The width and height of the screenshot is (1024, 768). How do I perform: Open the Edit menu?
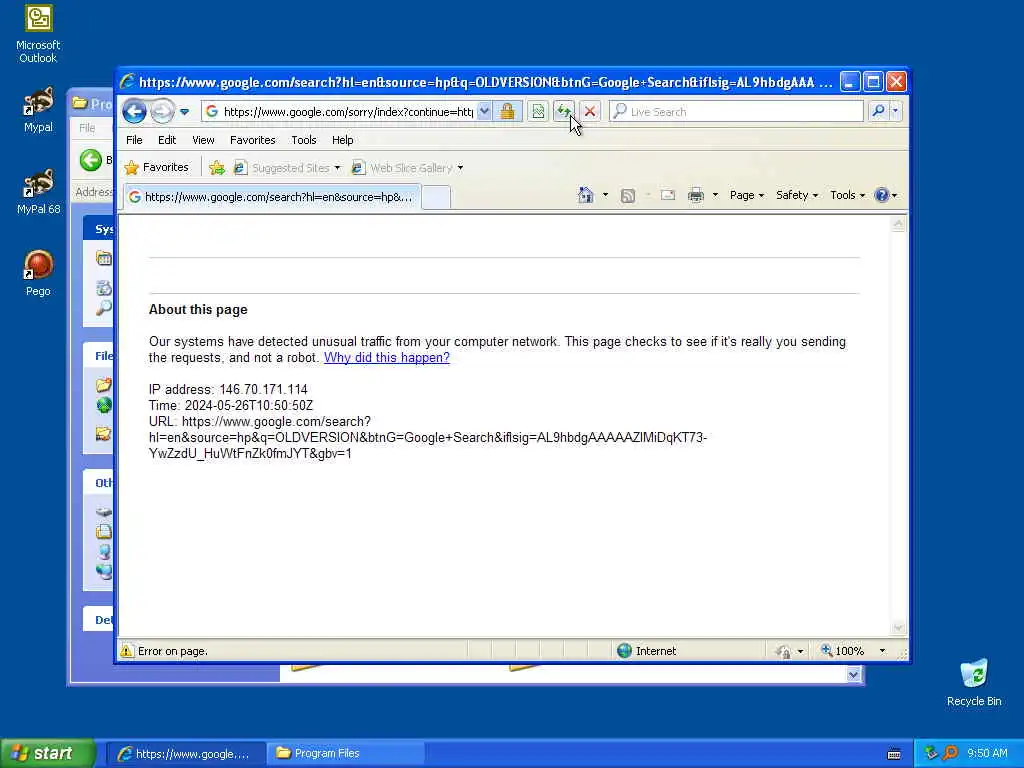click(167, 140)
